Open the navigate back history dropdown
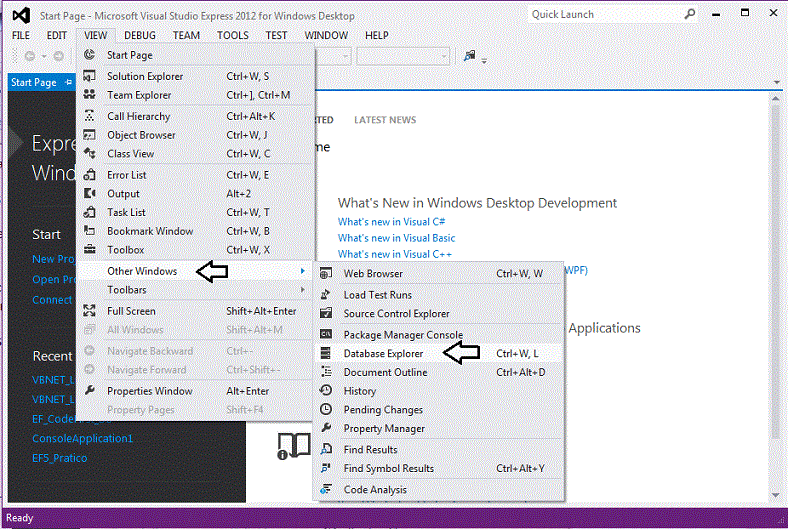 (44, 56)
